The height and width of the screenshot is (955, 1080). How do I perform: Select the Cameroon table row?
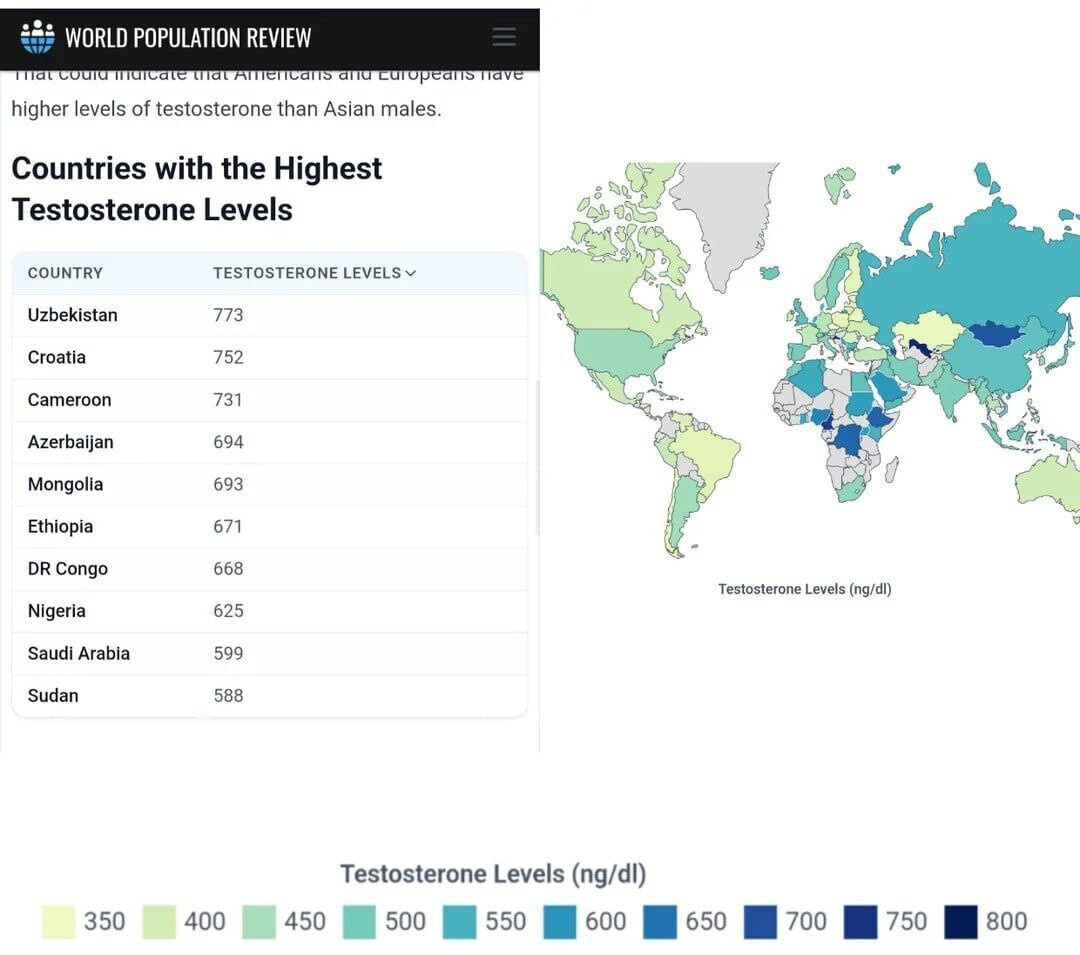269,400
